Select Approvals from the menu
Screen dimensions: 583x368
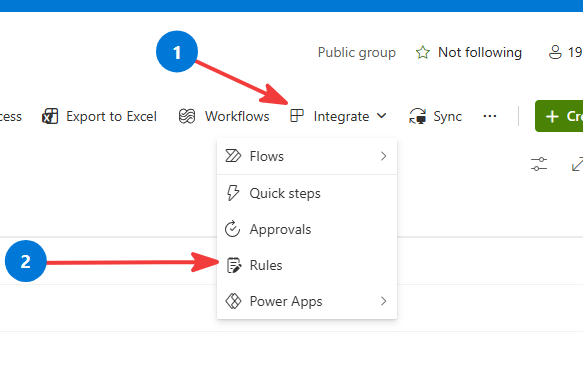(307, 229)
